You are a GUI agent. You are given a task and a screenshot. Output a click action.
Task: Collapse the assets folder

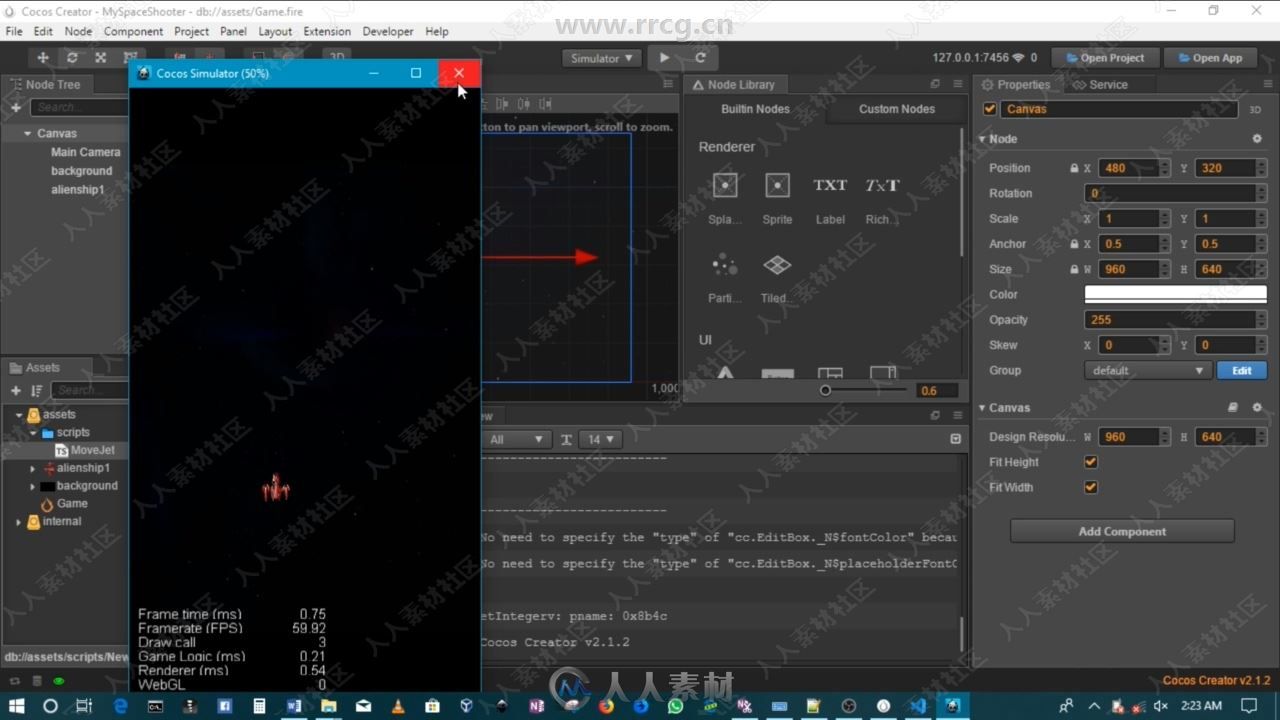point(19,414)
